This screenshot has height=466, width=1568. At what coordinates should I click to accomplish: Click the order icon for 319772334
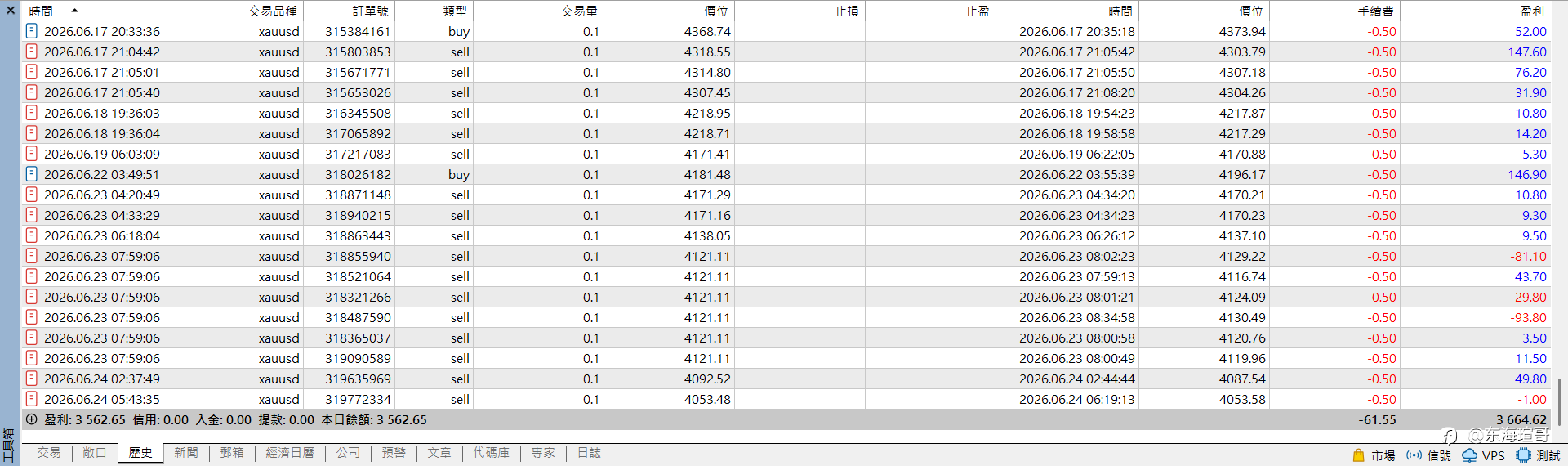[x=31, y=399]
